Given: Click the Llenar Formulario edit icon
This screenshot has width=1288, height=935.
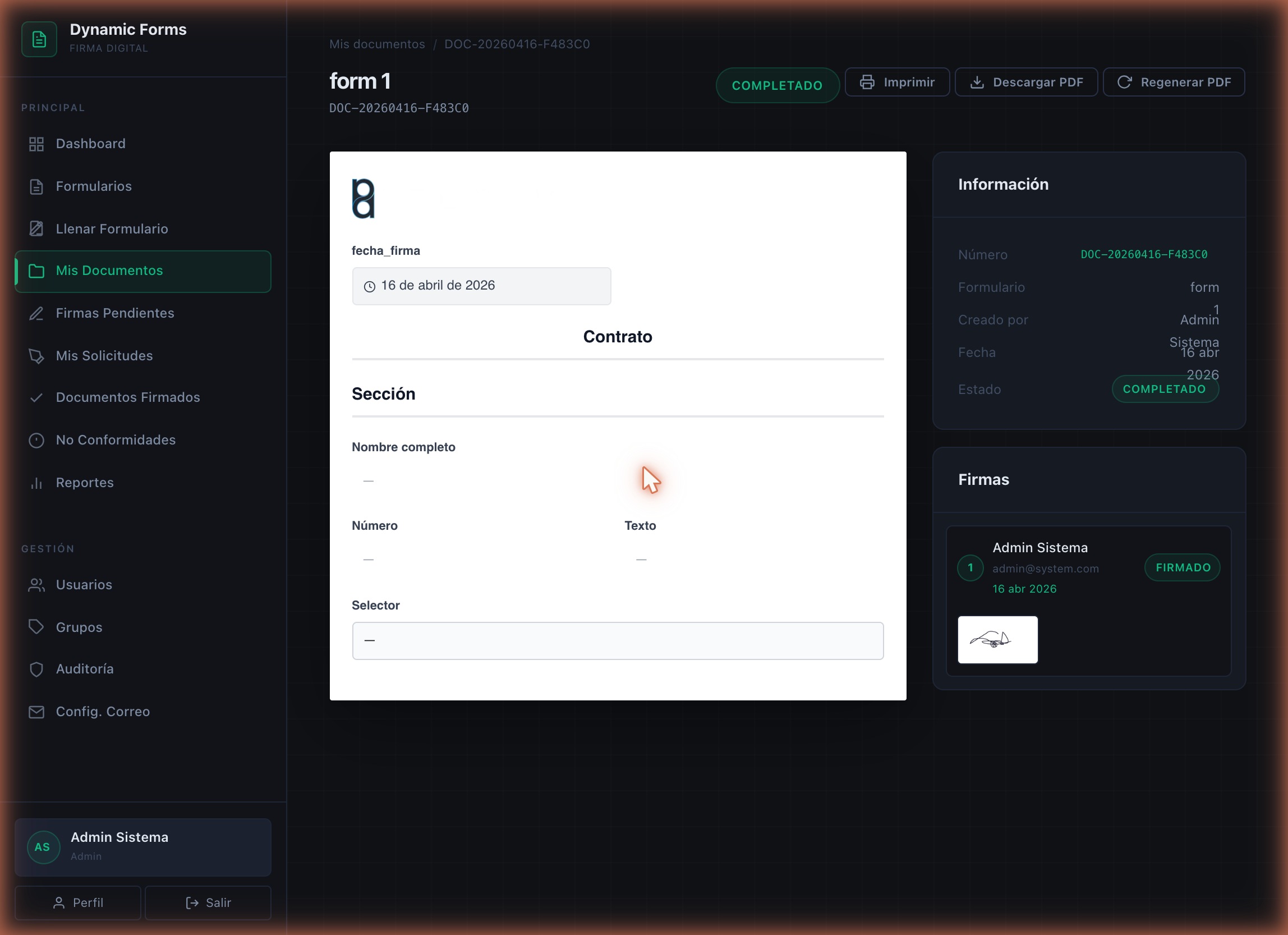Looking at the screenshot, I should pos(36,229).
